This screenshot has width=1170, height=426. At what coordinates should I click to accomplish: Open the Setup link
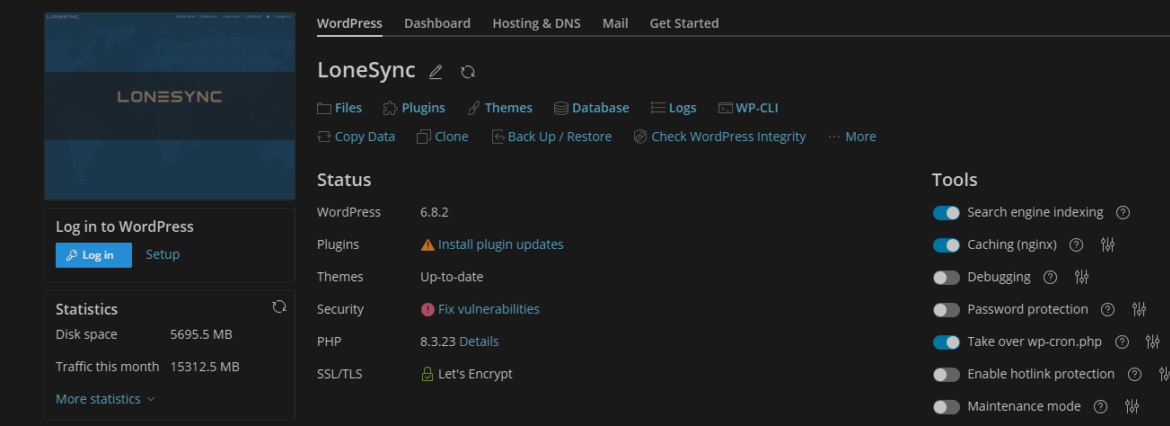[163, 254]
